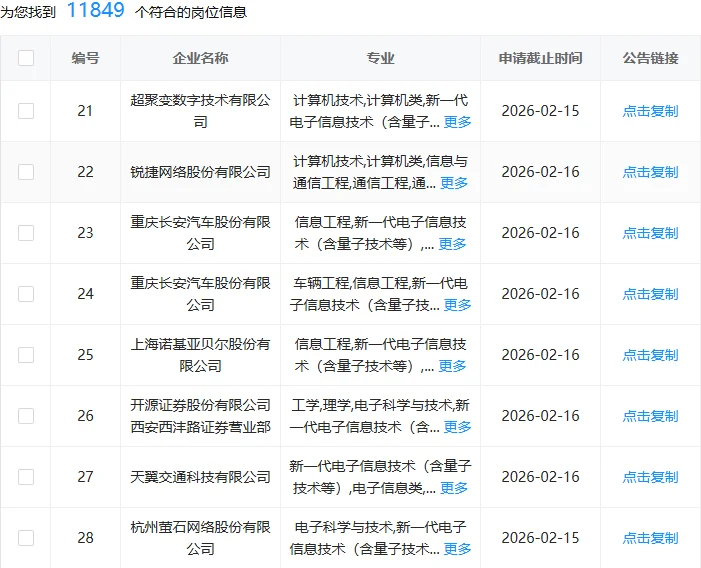This screenshot has width=701, height=568.
Task: Click the 公告链接 column header
Action: pyautogui.click(x=650, y=58)
